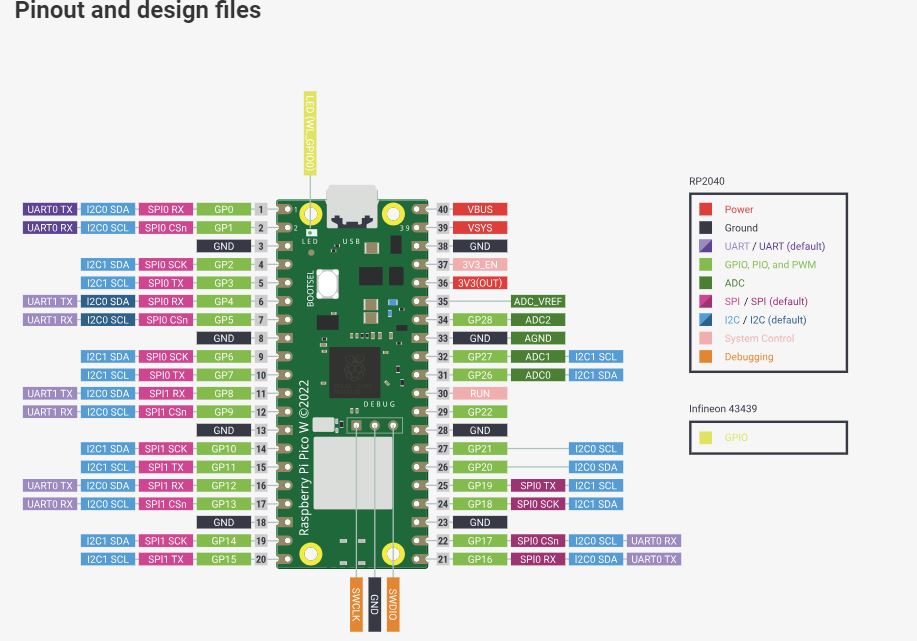The image size is (917, 641).
Task: Click the orange Debugging legend swatch
Action: click(x=705, y=357)
